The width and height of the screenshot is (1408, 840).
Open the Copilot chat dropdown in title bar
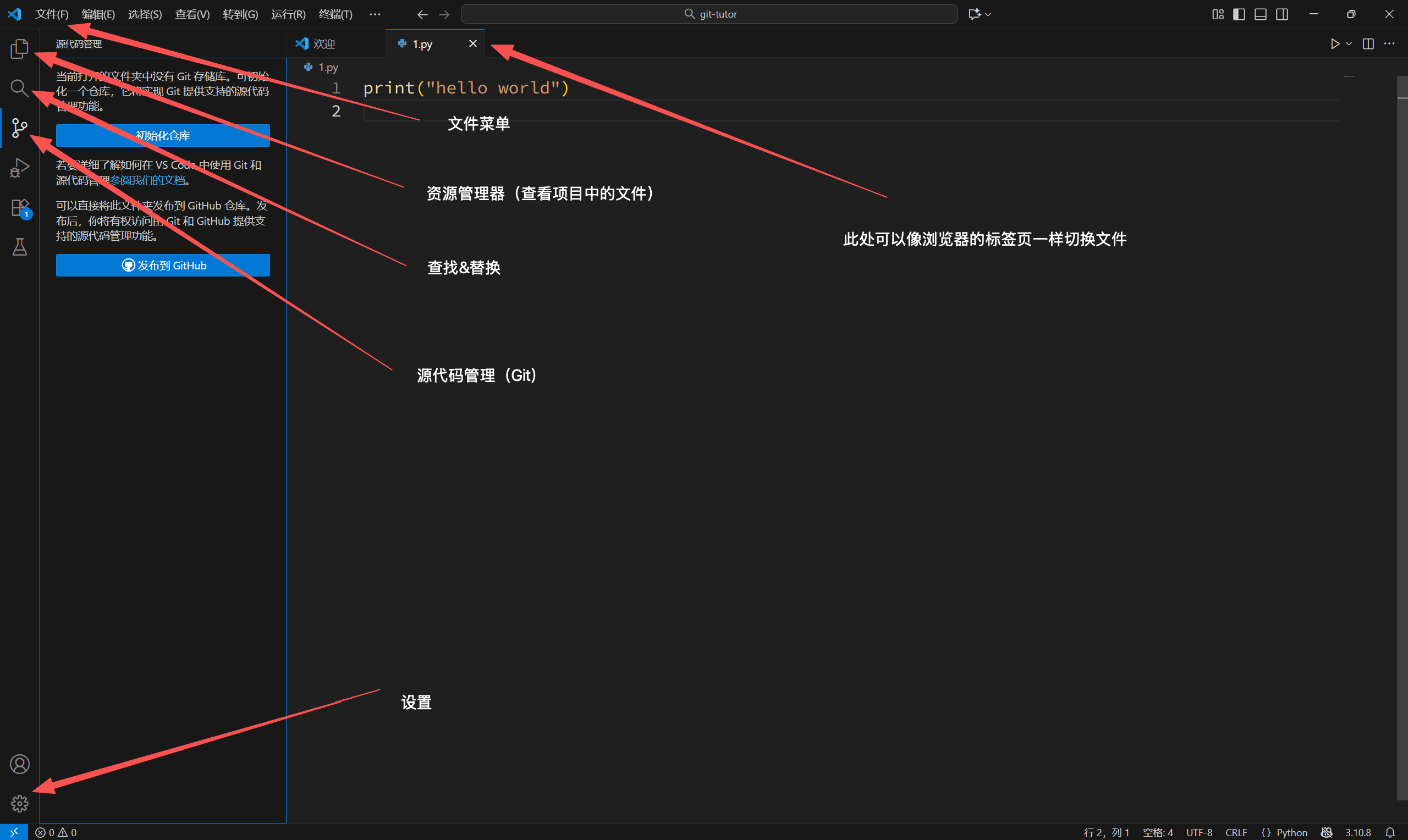pyautogui.click(x=988, y=14)
